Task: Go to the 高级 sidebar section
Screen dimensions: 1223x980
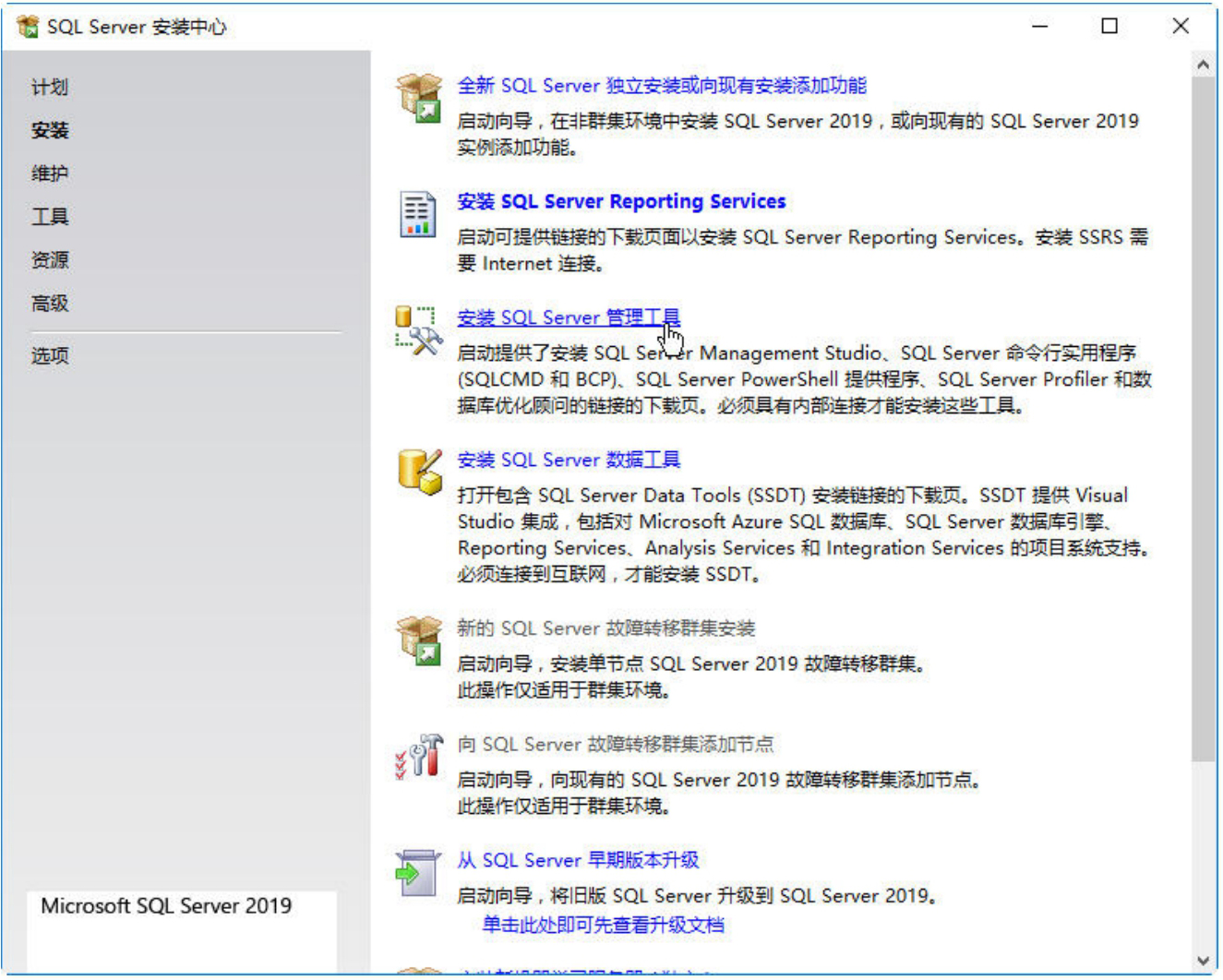Action: click(50, 304)
